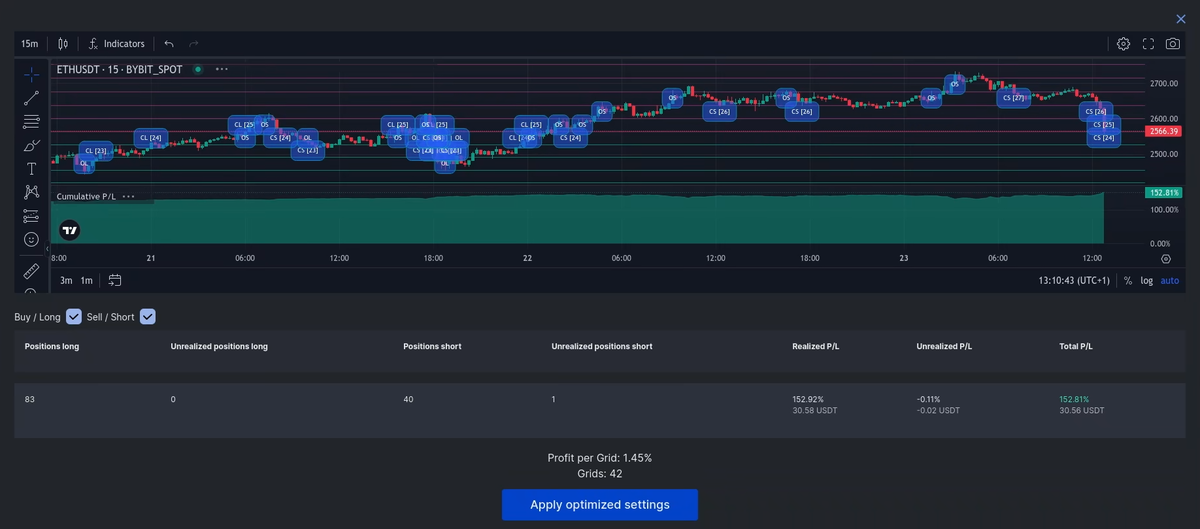Toggle the log scale mode
The height and width of the screenshot is (529, 1200).
1146,281
